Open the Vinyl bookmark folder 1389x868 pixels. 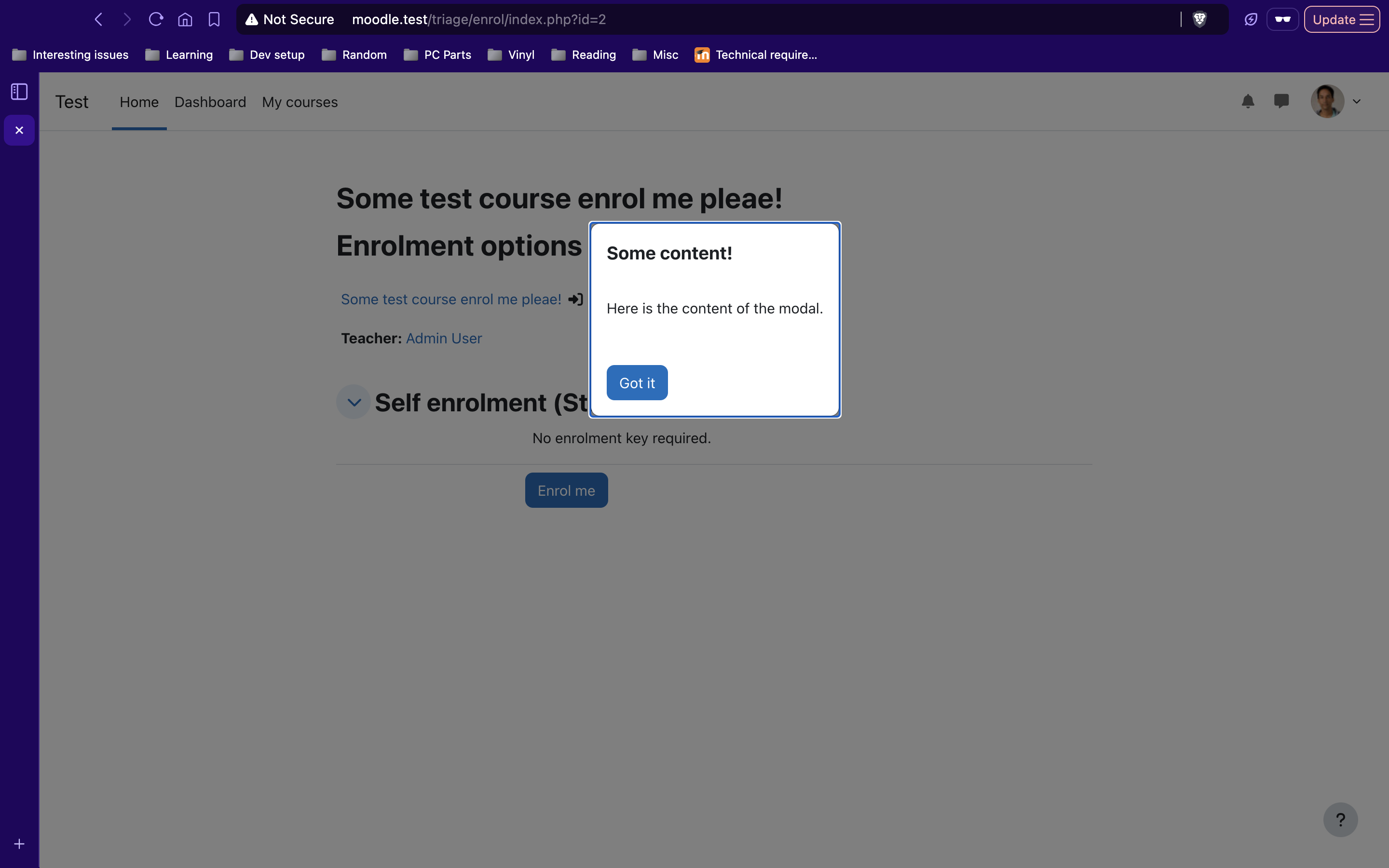pos(511,54)
